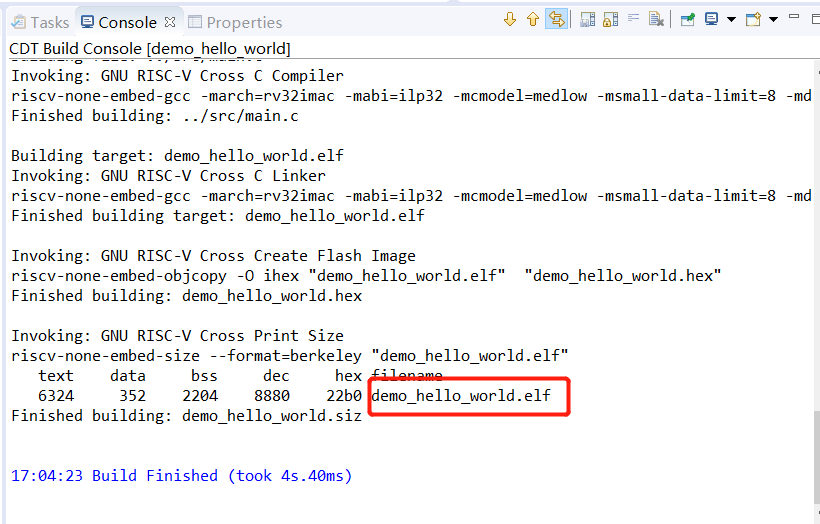Click the "data" column header in size output

point(128,376)
